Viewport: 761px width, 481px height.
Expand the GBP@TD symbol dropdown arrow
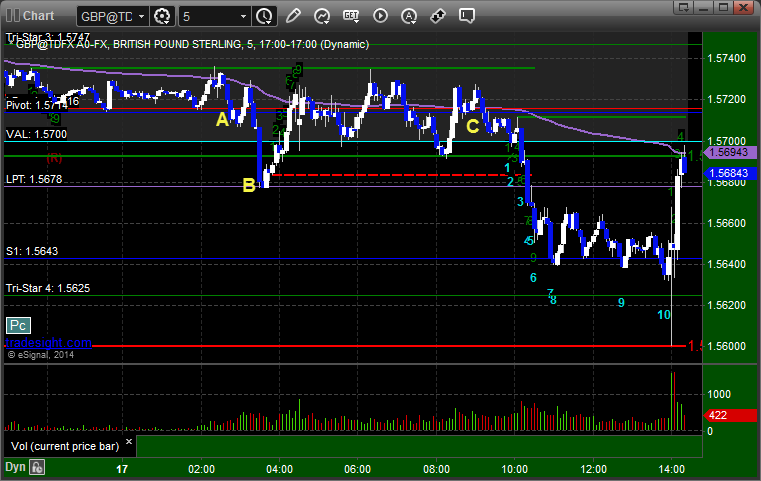(141, 17)
